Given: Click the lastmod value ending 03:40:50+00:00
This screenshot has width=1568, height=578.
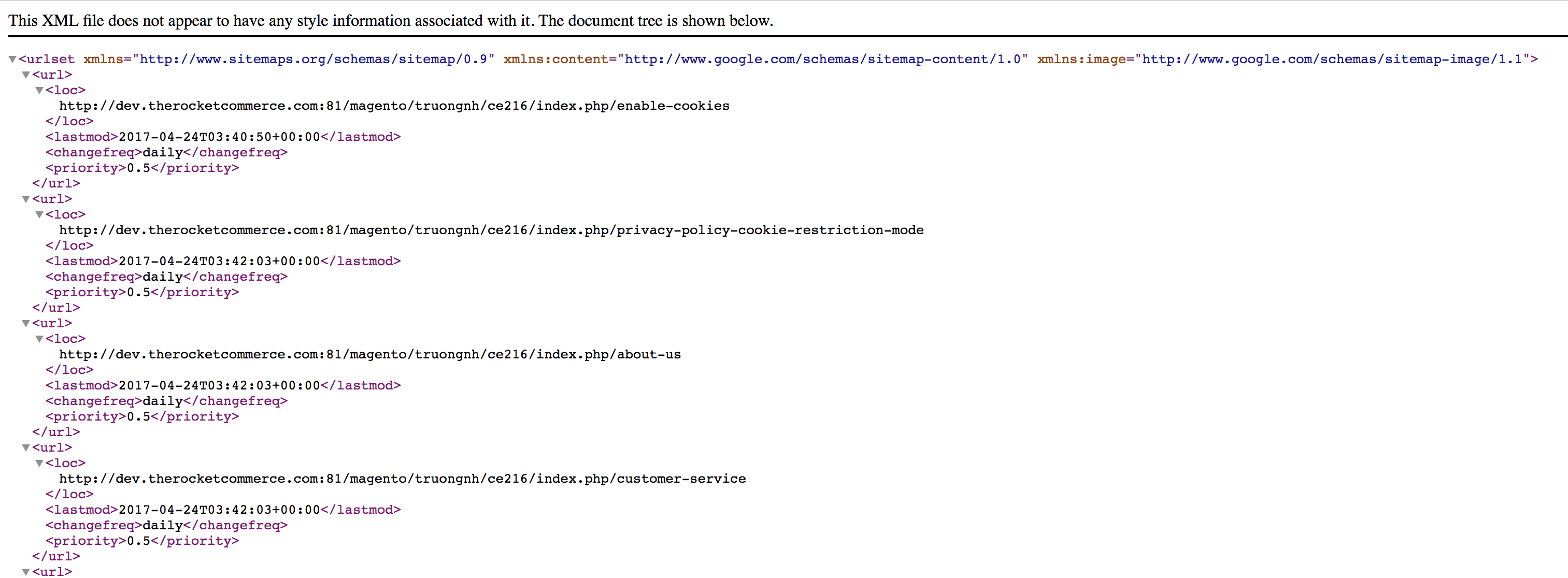Looking at the screenshot, I should coord(219,137).
